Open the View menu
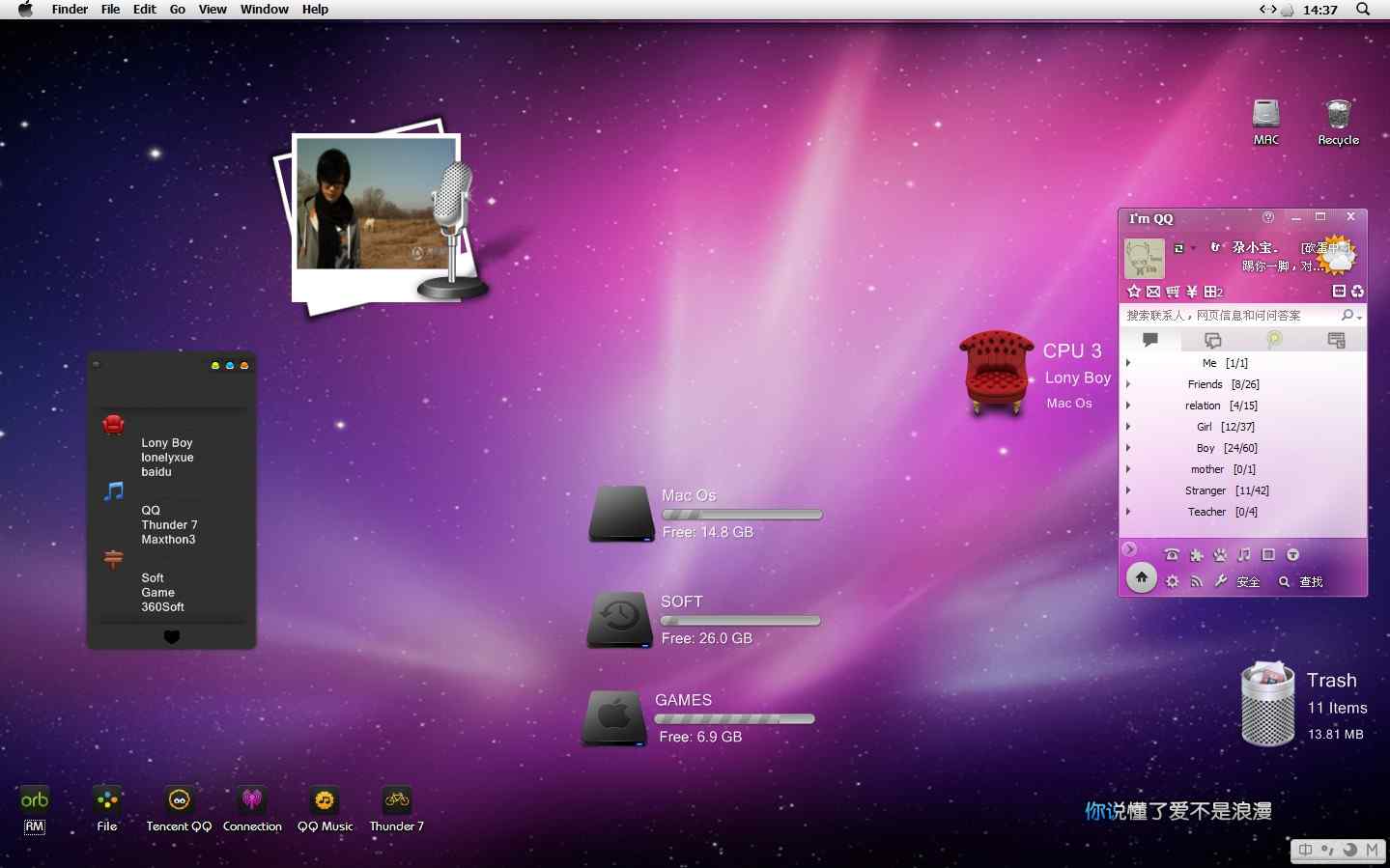Image resolution: width=1390 pixels, height=868 pixels. pos(213,10)
